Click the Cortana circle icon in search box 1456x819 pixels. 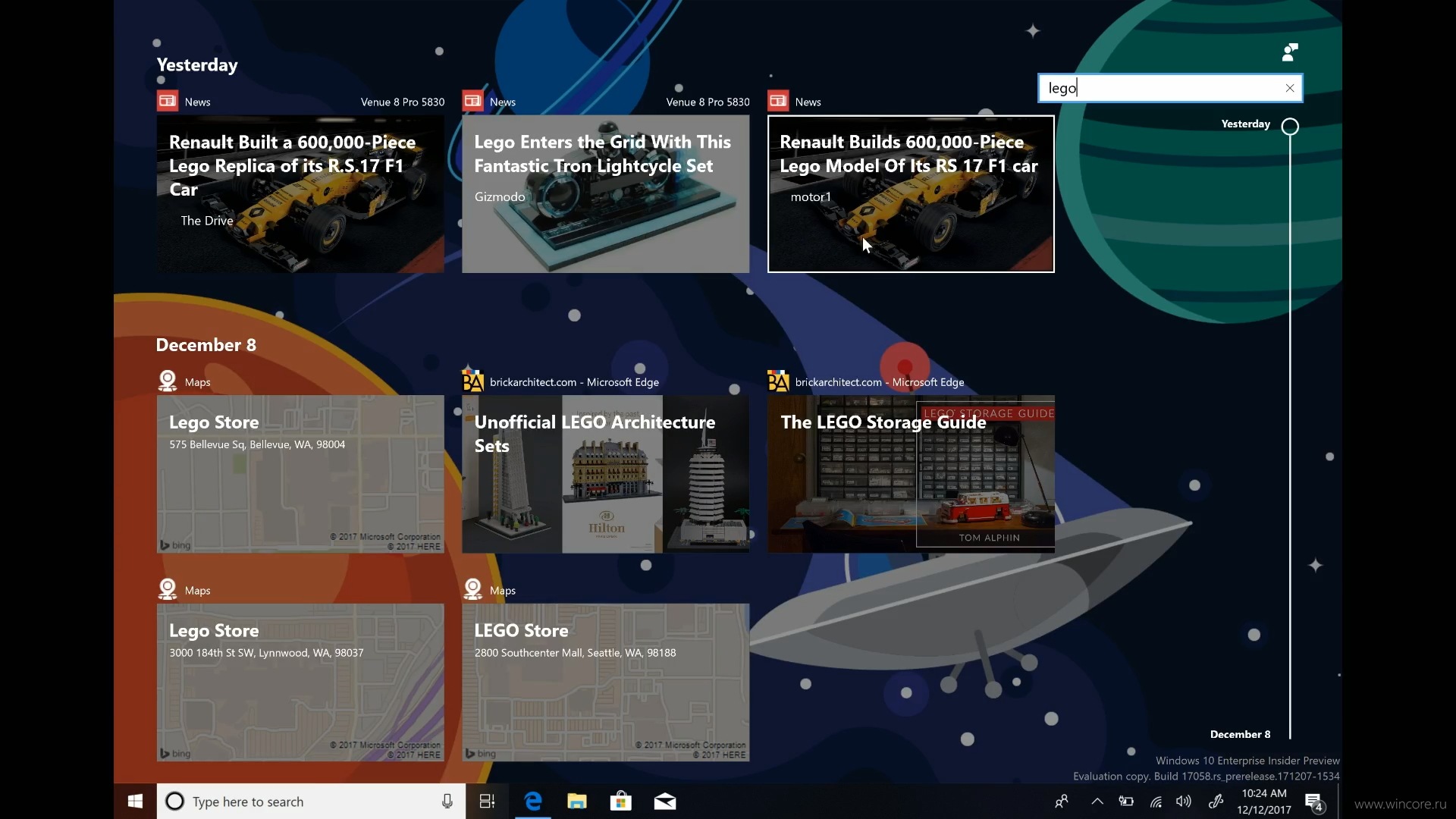click(174, 802)
